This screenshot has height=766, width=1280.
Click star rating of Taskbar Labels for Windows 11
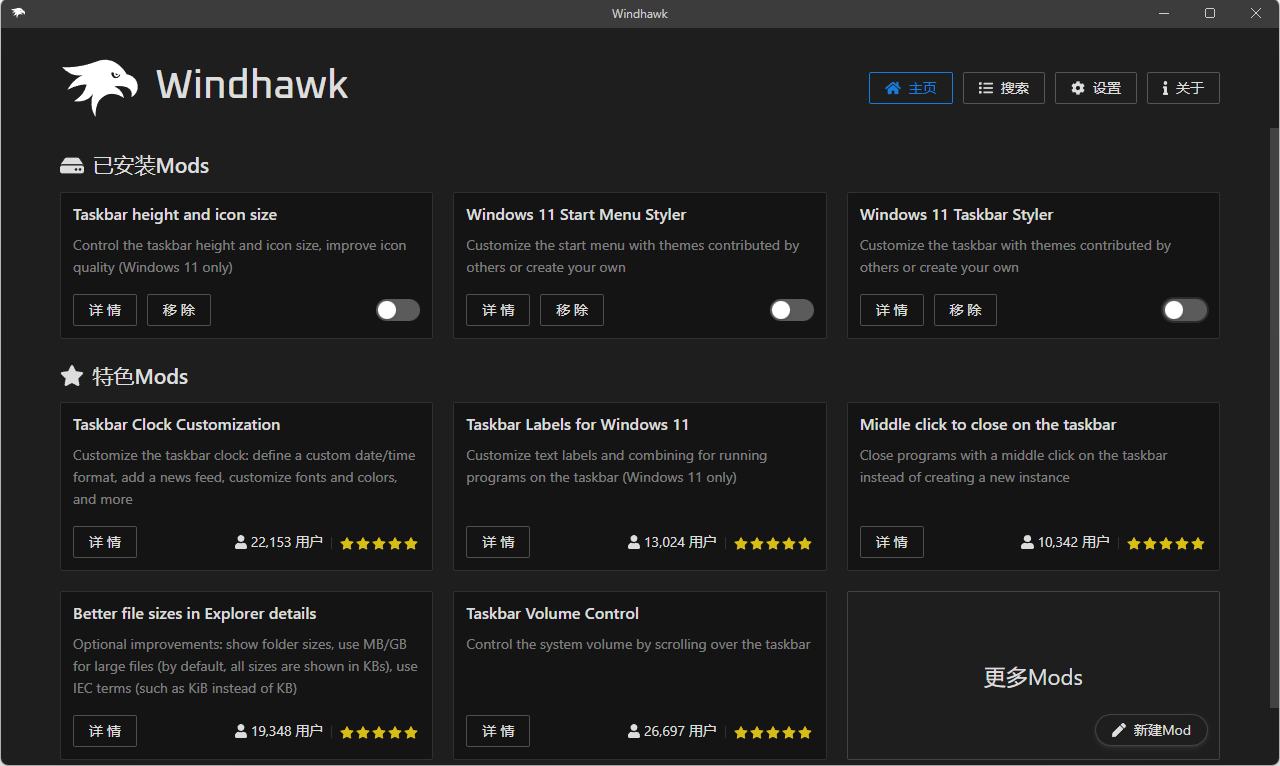[773, 543]
